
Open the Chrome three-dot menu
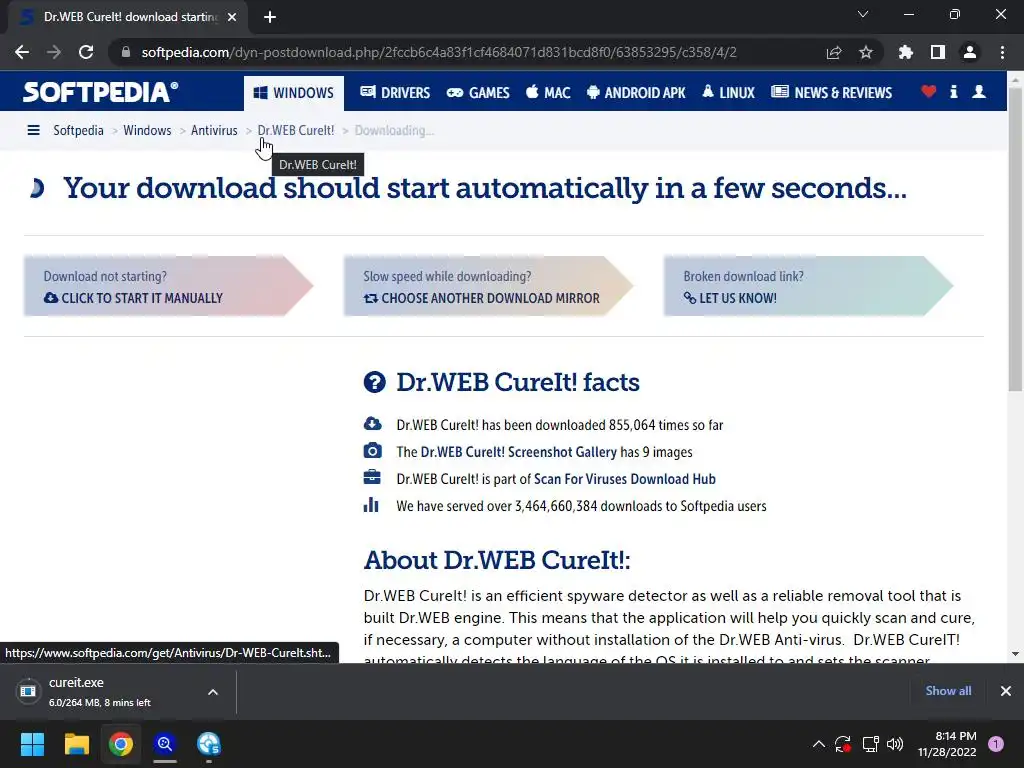[x=1002, y=52]
